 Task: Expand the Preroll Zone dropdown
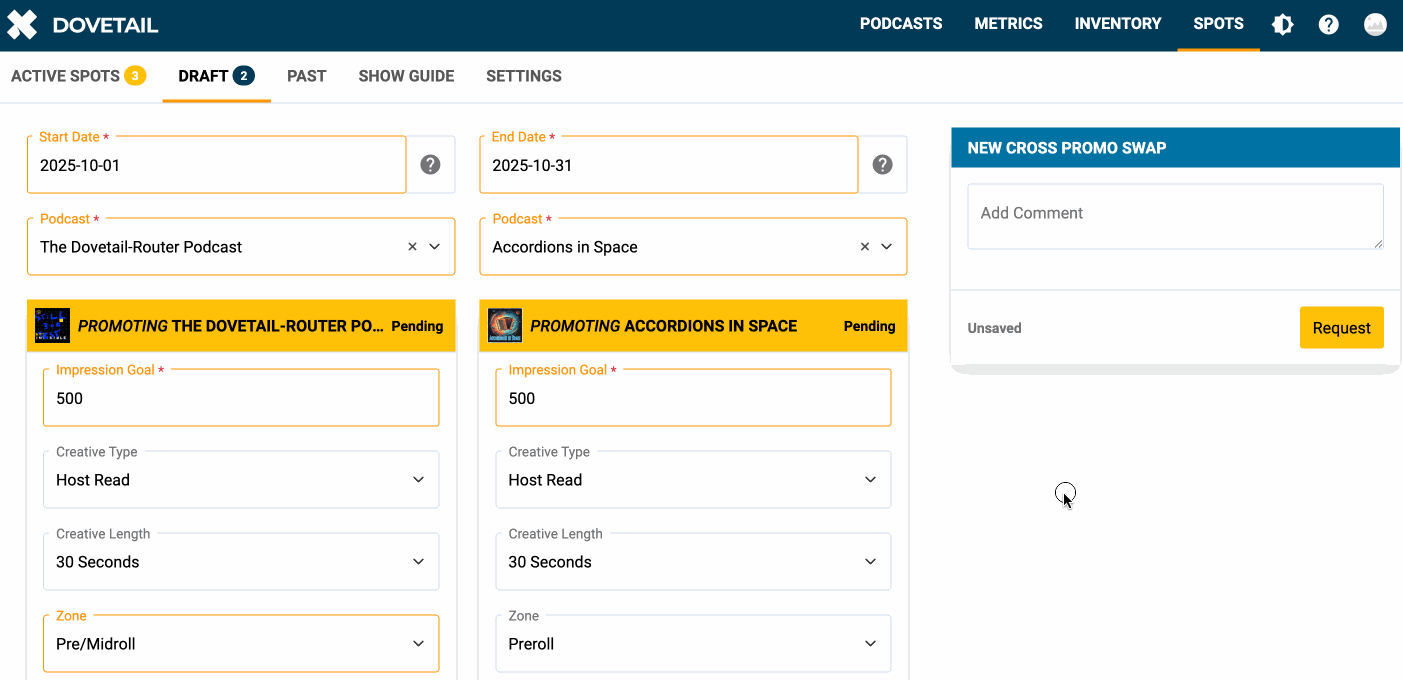coord(693,644)
